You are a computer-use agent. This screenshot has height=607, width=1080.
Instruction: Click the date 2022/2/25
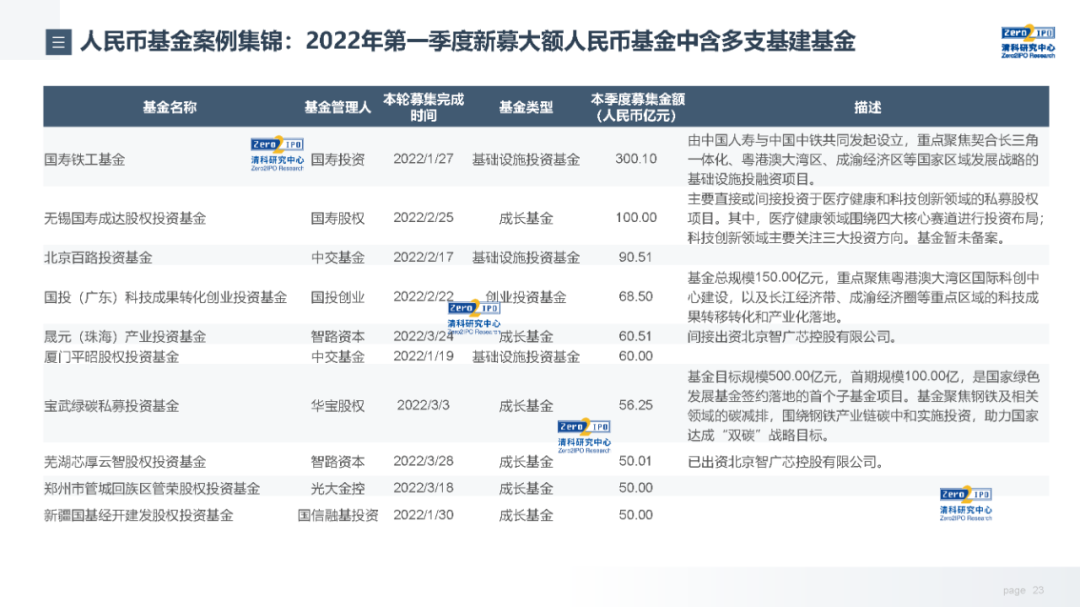[424, 218]
